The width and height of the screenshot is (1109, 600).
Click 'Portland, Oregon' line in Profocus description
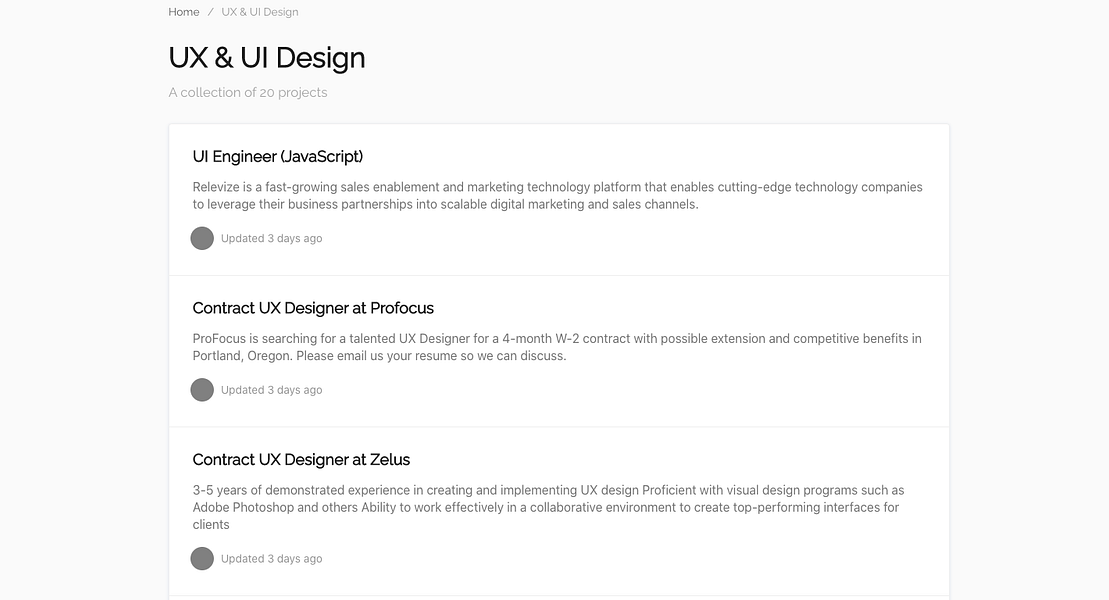[379, 356]
